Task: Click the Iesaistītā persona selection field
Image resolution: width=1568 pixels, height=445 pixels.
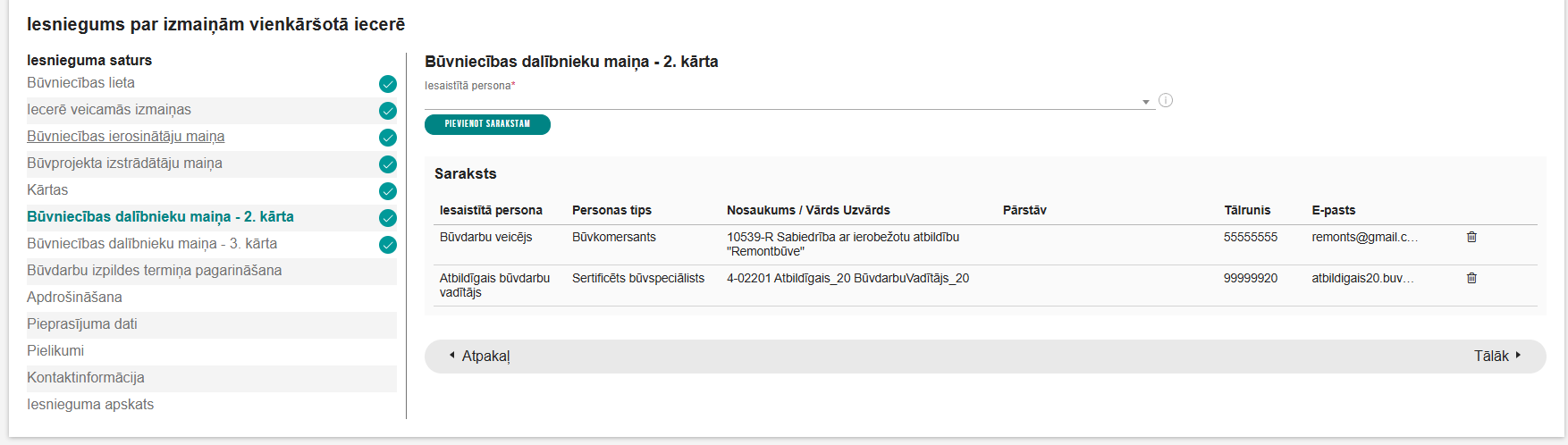Action: (x=778, y=101)
